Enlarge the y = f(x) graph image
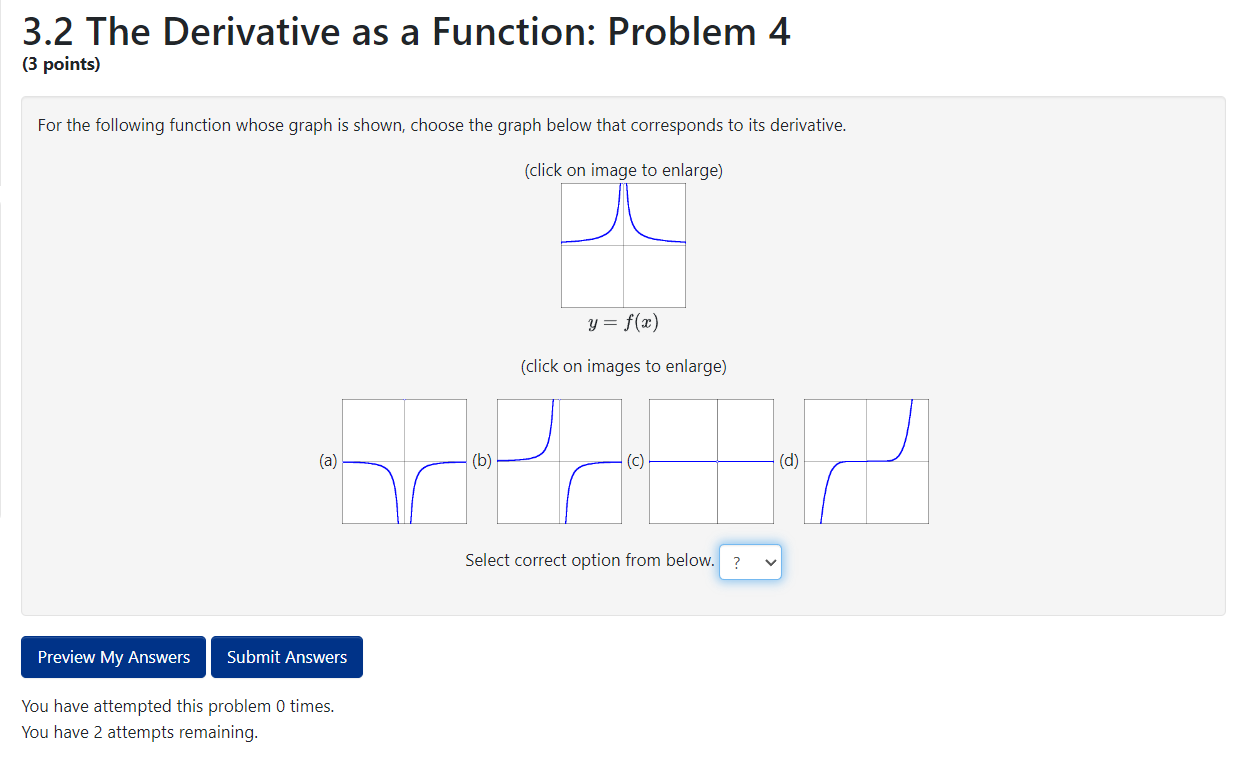1248x776 pixels. [x=623, y=246]
